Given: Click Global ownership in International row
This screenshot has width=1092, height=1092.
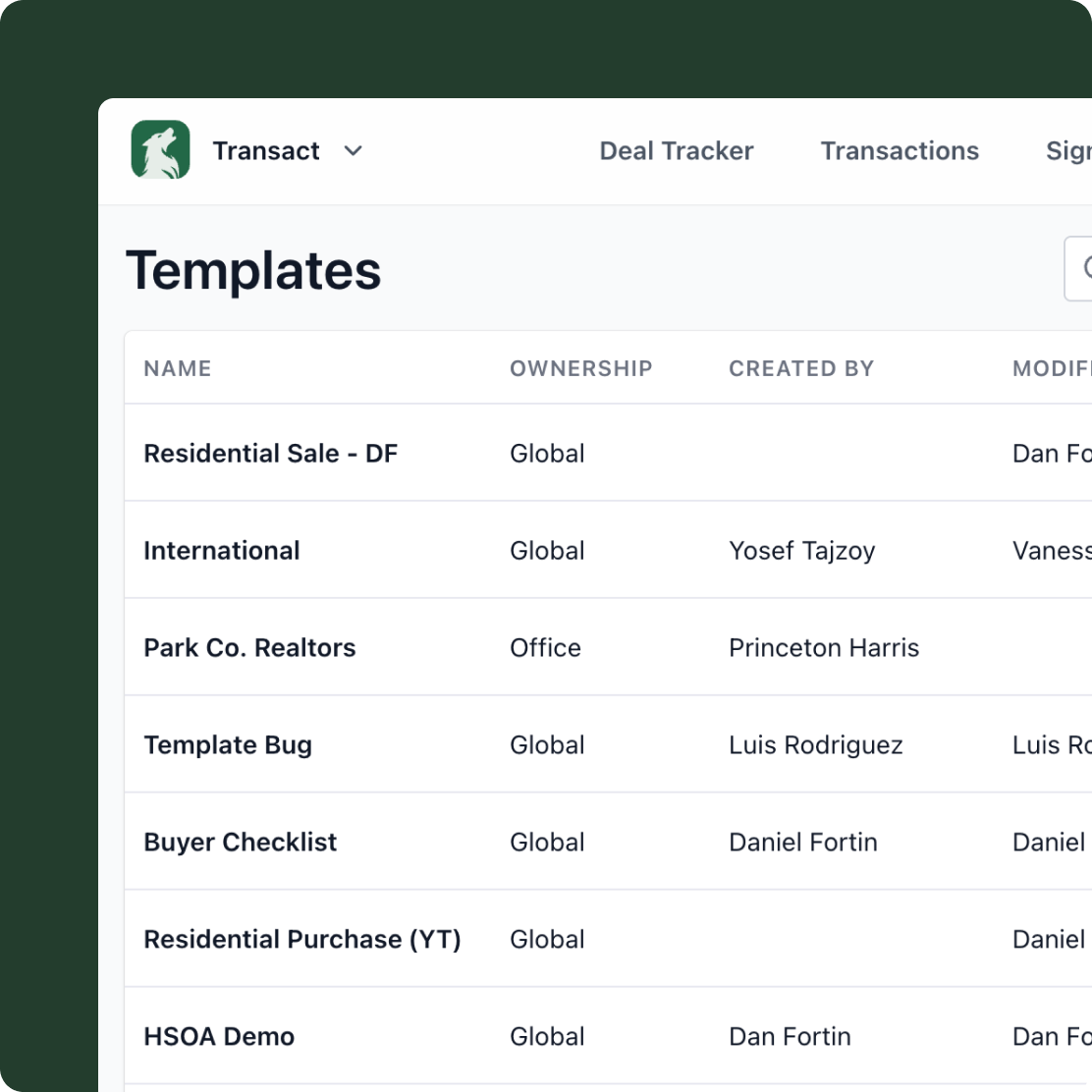Looking at the screenshot, I should point(547,551).
